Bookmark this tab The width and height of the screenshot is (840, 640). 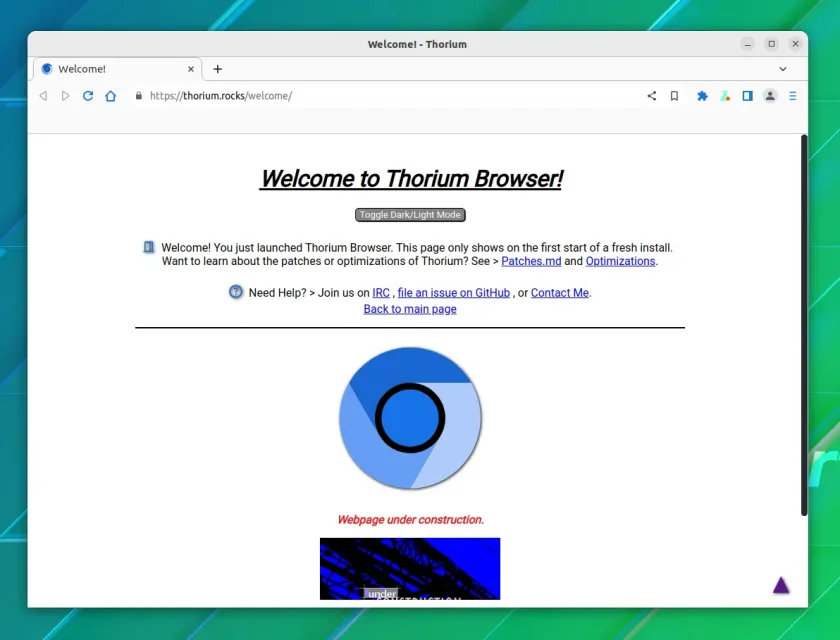(x=674, y=96)
